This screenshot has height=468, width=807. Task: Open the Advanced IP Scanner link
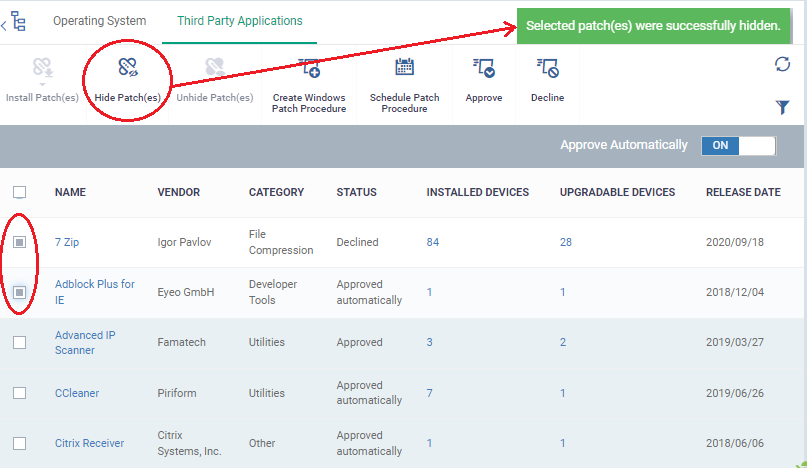pos(85,342)
